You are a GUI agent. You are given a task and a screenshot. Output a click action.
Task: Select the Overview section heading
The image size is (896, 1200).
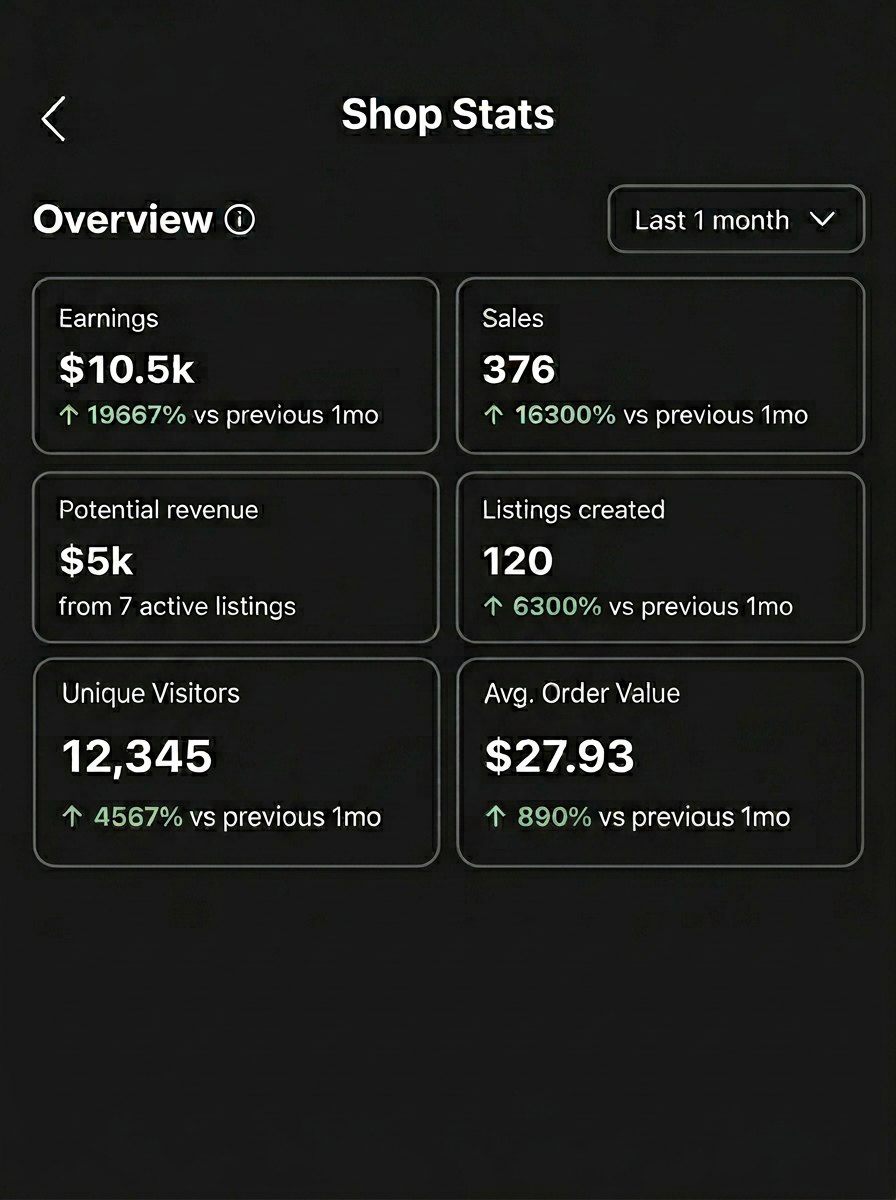click(x=120, y=220)
